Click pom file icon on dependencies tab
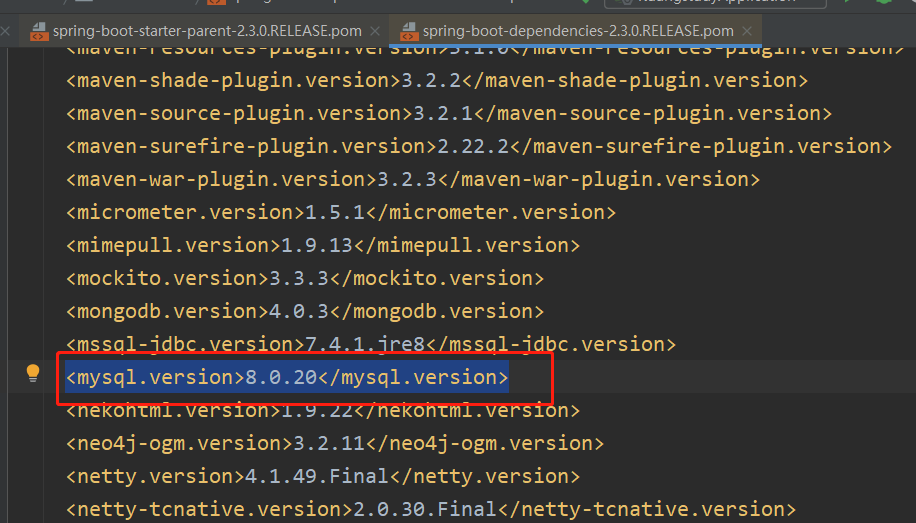Screen dimensions: 916x523 pyautogui.click(x=409, y=31)
